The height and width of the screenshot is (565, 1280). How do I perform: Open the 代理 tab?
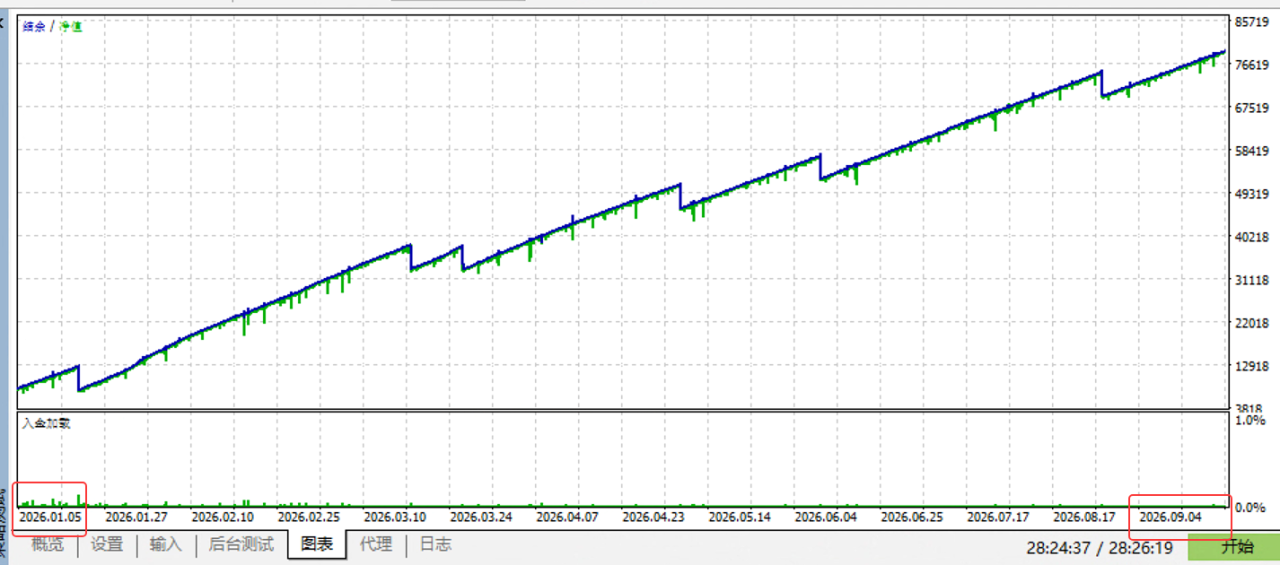[376, 545]
